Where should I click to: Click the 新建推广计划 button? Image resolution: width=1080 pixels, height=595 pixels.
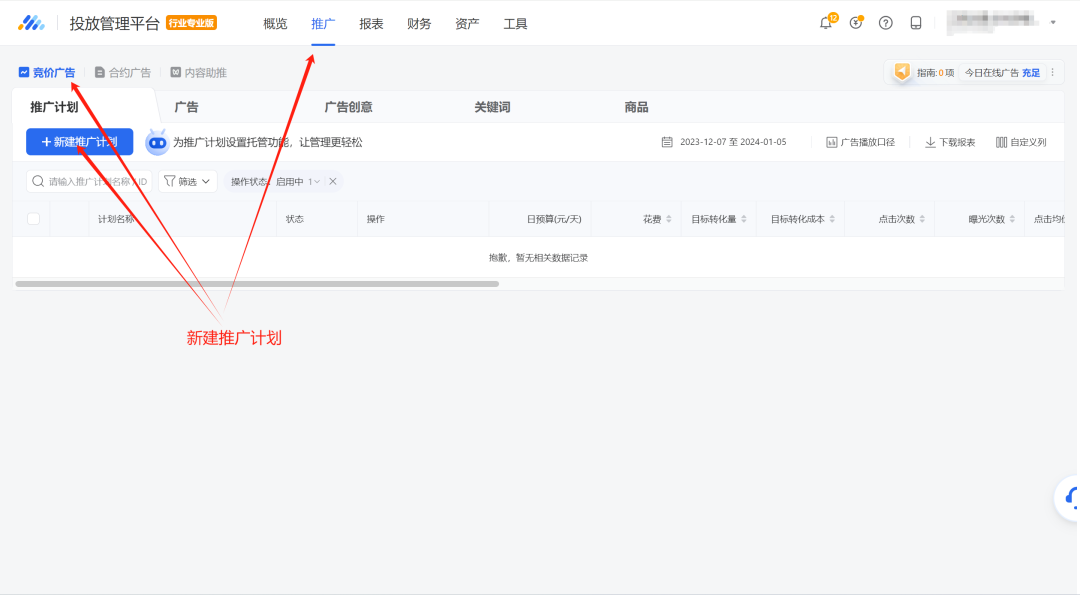(x=79, y=142)
